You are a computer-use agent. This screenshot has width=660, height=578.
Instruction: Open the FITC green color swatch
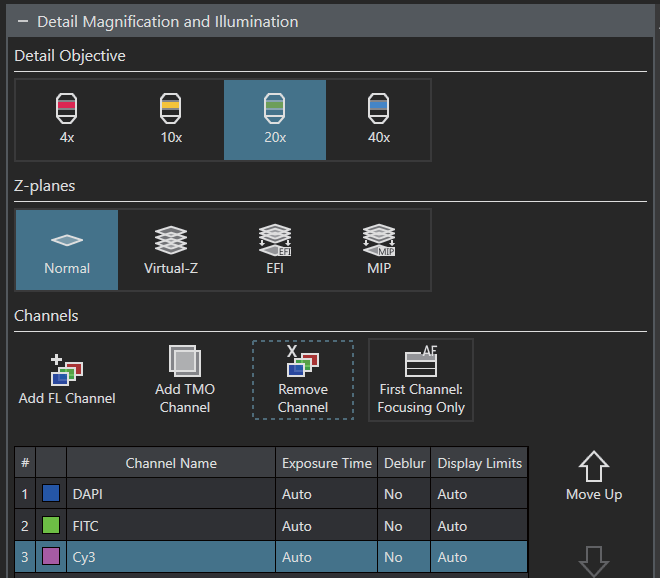51,526
